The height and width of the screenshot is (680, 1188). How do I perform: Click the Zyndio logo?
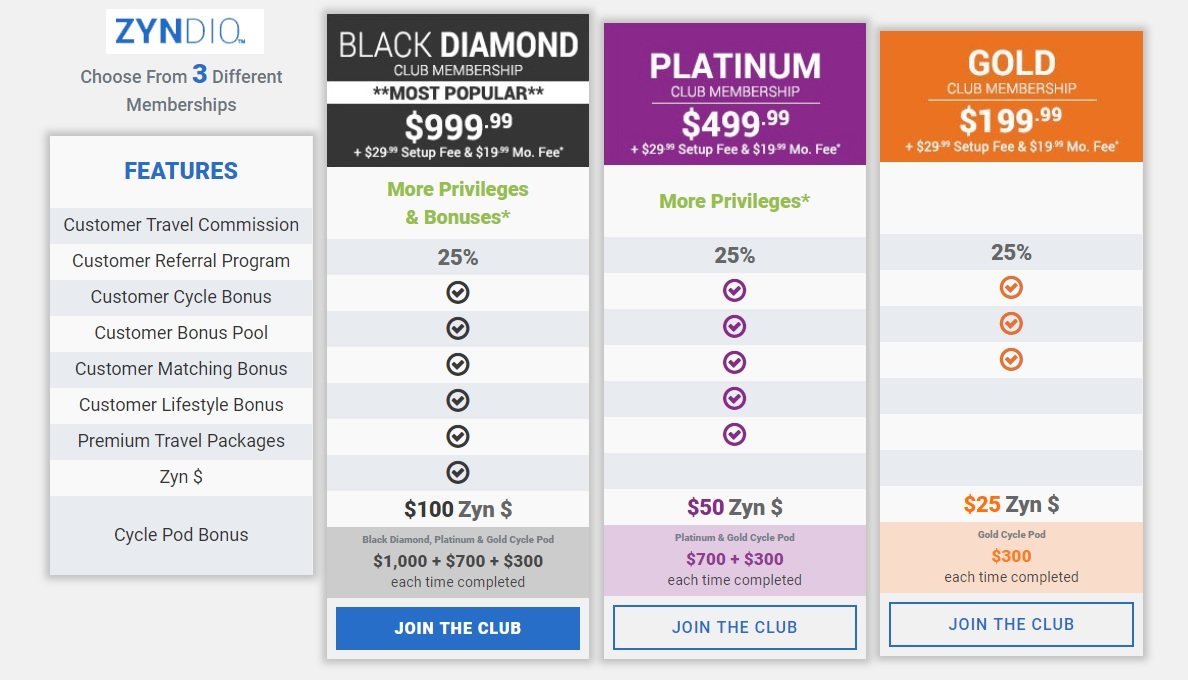(184, 32)
